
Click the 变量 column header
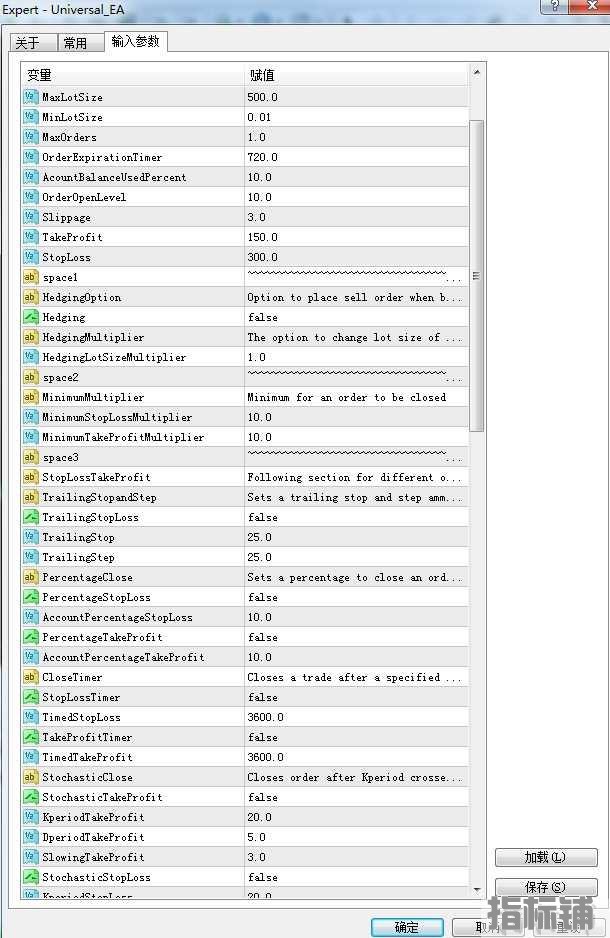click(x=133, y=75)
